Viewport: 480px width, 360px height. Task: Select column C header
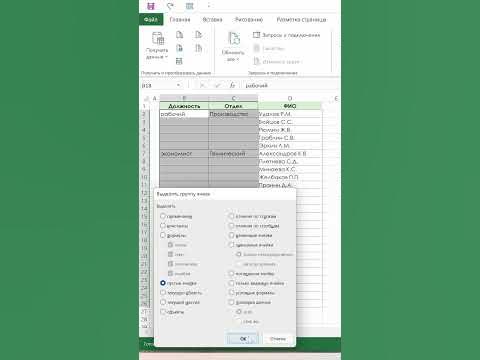[x=233, y=98]
